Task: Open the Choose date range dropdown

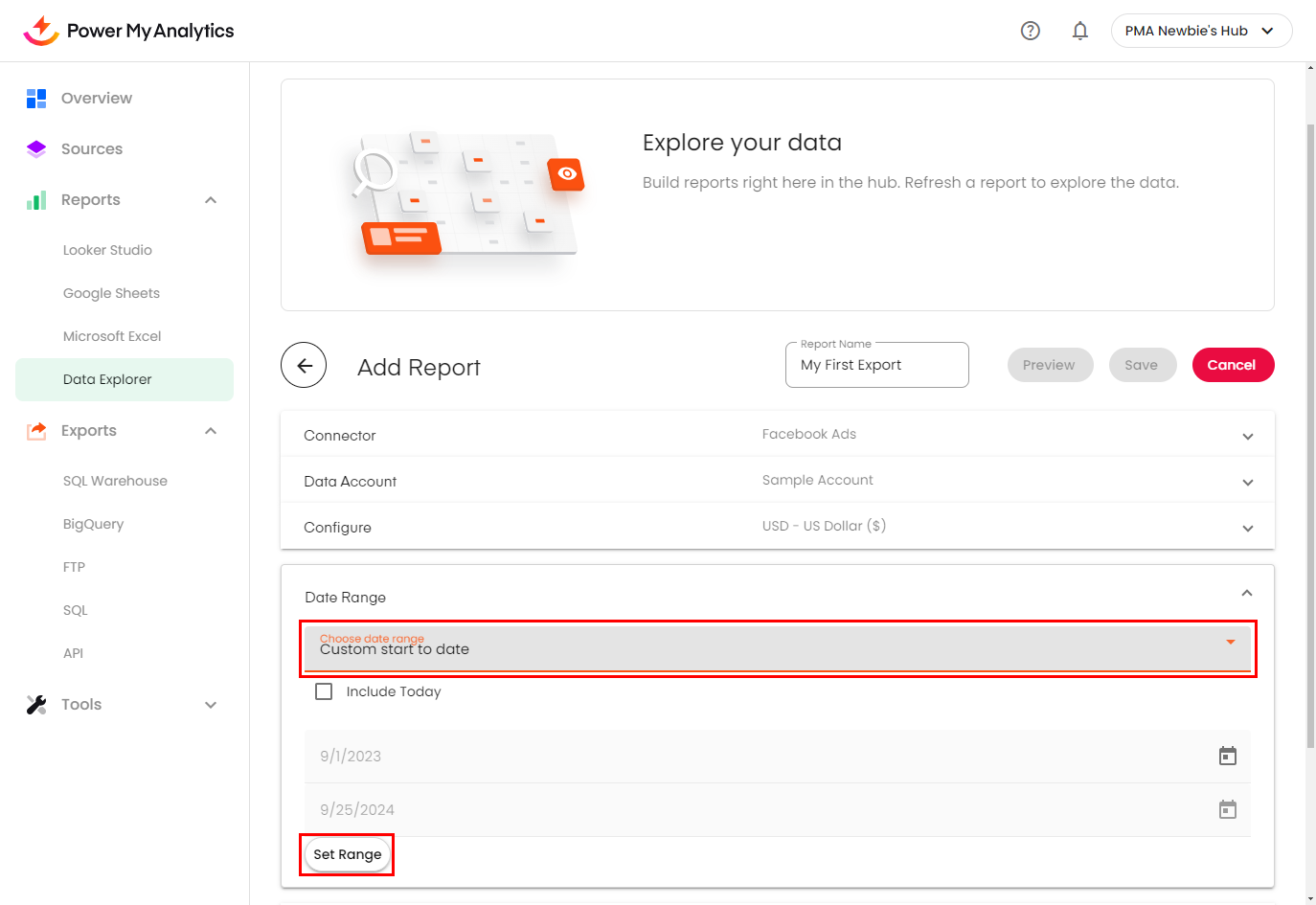Action: pyautogui.click(x=777, y=648)
